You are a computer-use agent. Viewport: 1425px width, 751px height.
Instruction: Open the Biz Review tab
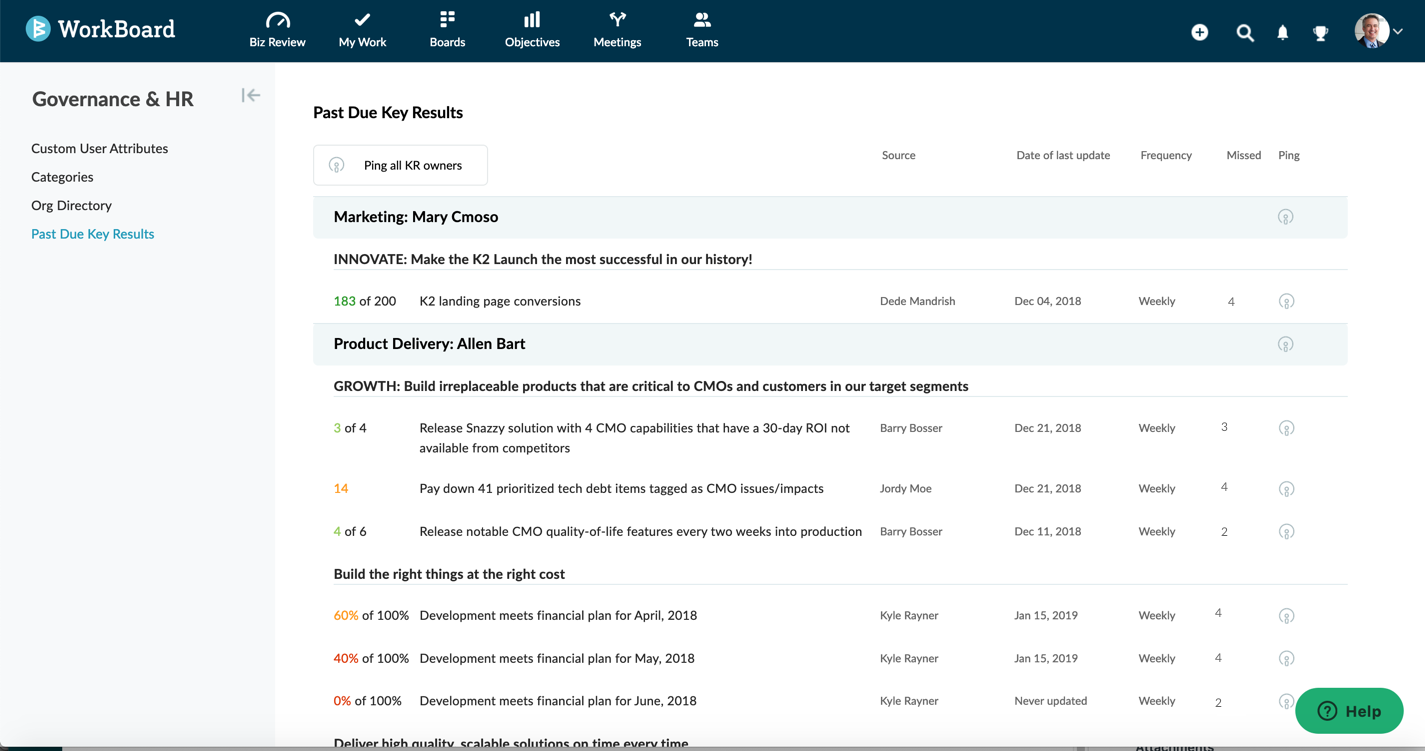pyautogui.click(x=277, y=30)
